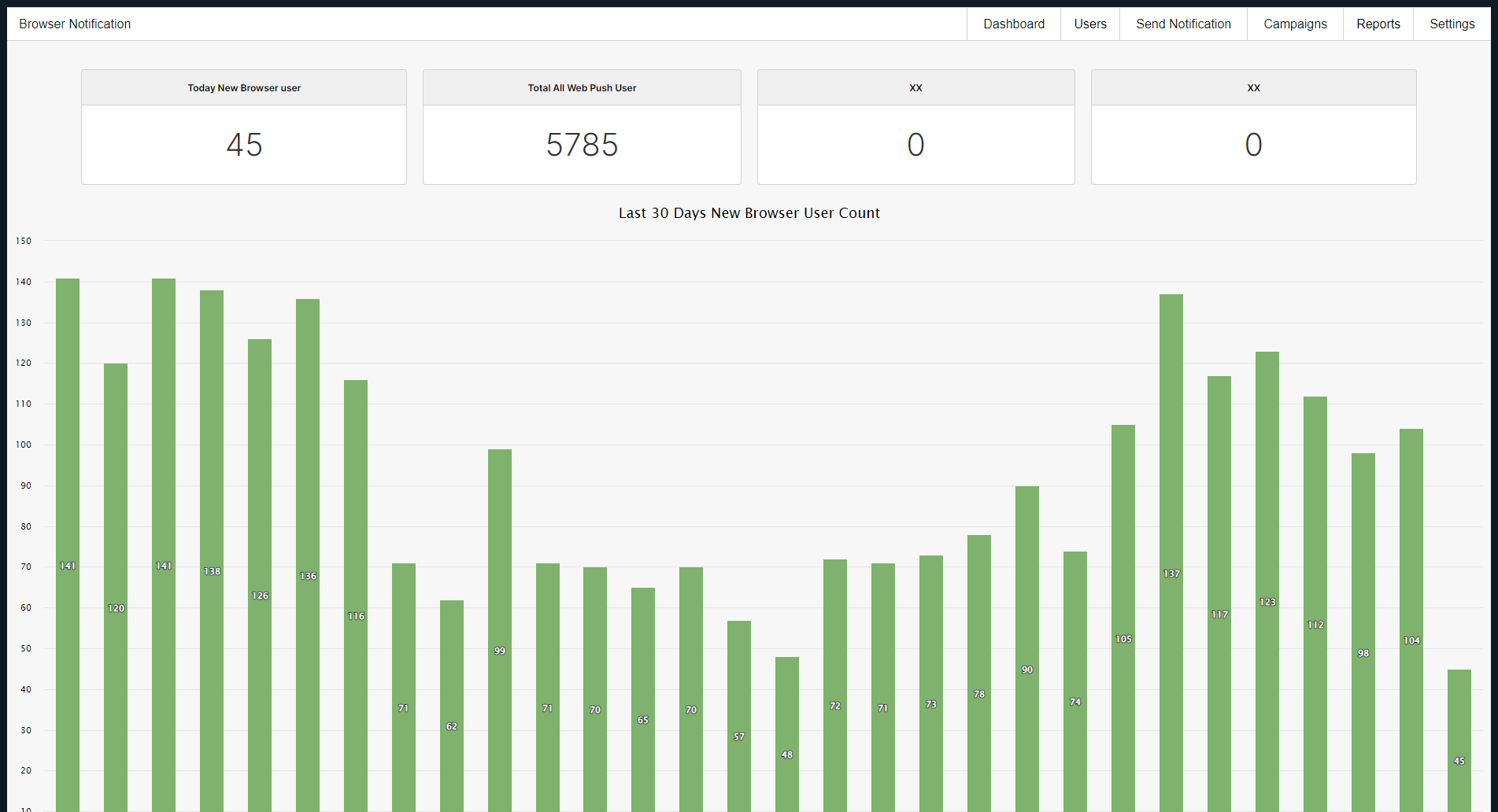Image resolution: width=1498 pixels, height=812 pixels.
Task: Click the bar labeled 126
Action: coord(260,575)
